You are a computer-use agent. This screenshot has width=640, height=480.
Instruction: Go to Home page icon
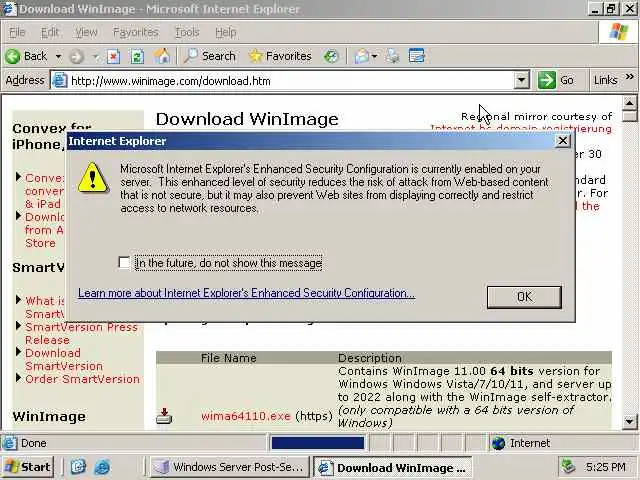pos(162,56)
